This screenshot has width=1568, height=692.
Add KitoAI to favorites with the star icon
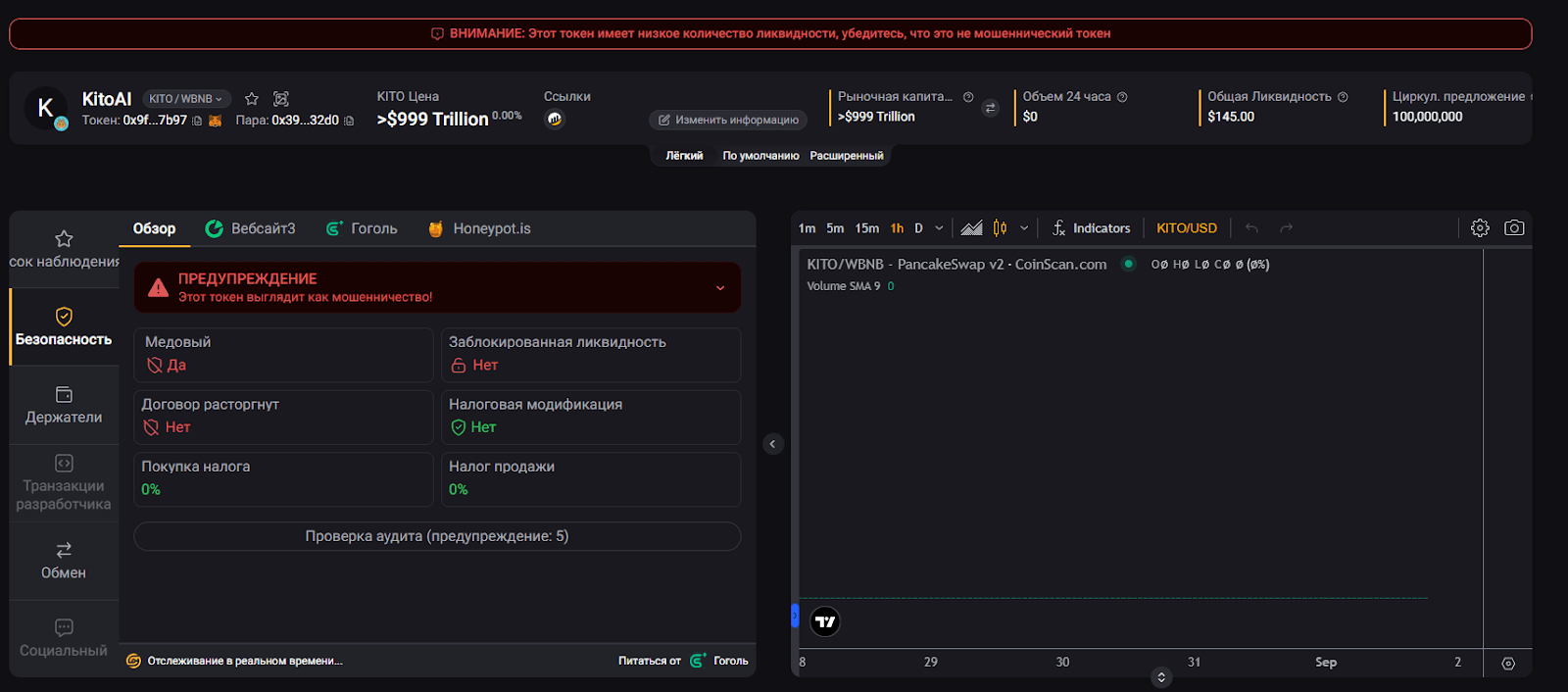tap(252, 99)
